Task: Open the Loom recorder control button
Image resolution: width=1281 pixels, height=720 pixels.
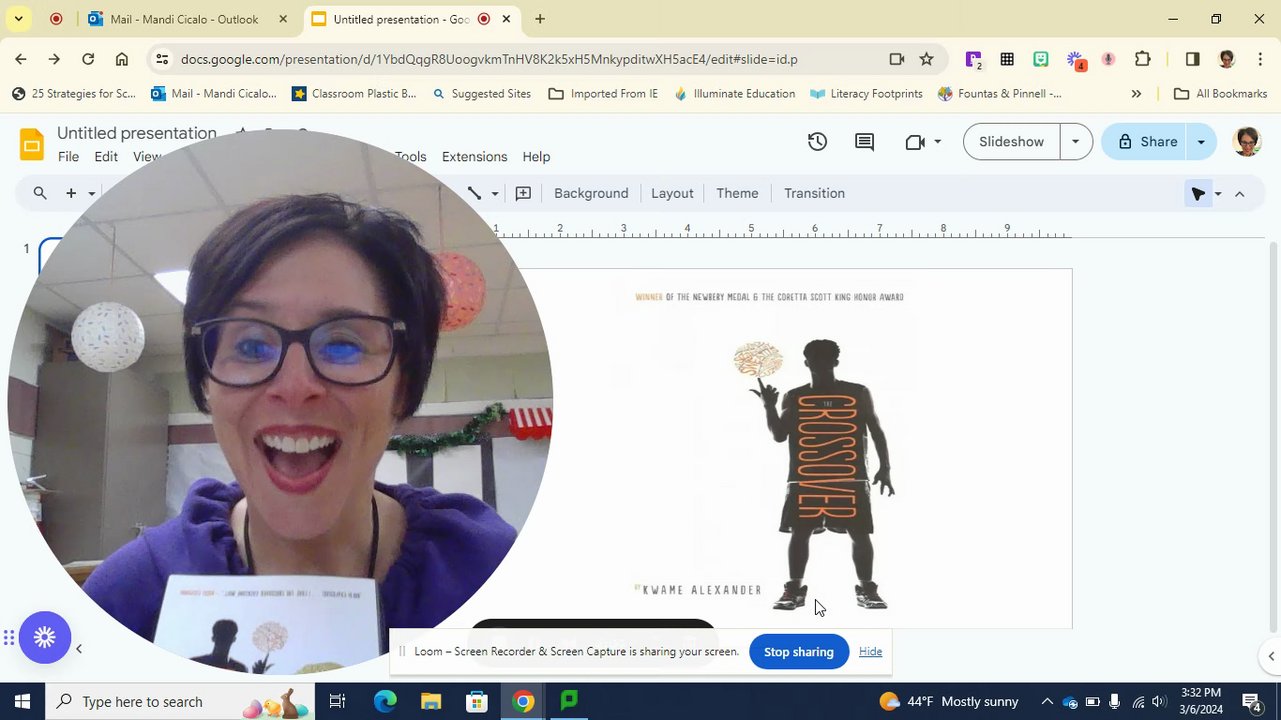Action: [44, 637]
